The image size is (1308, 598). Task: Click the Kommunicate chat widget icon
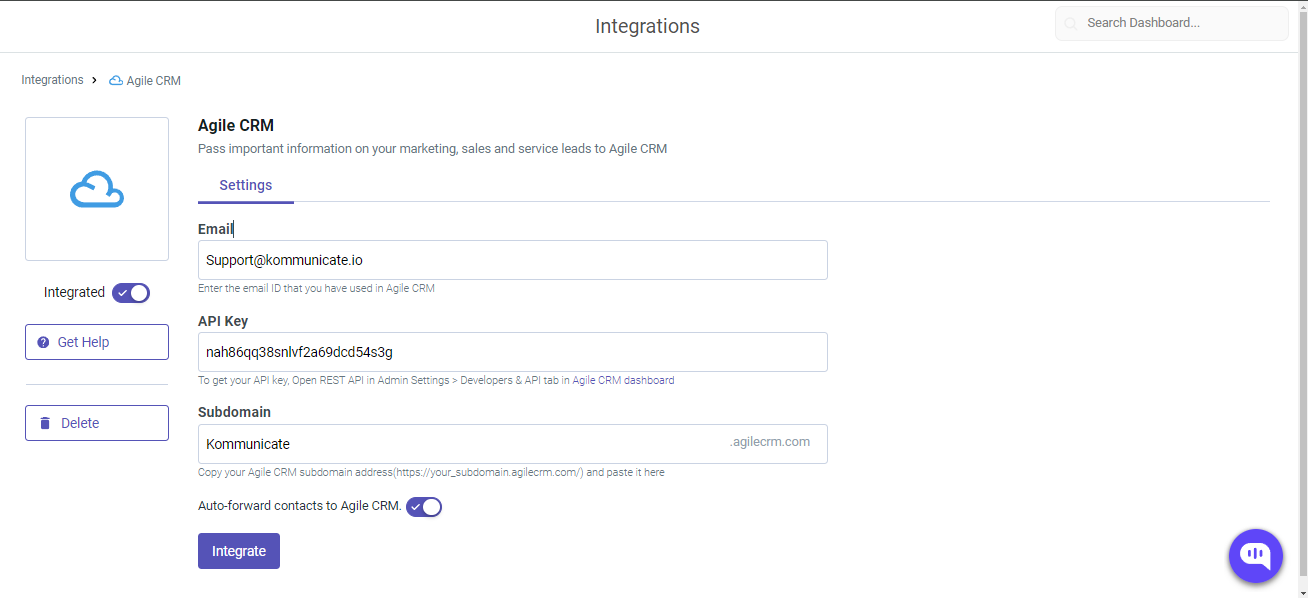click(1255, 556)
